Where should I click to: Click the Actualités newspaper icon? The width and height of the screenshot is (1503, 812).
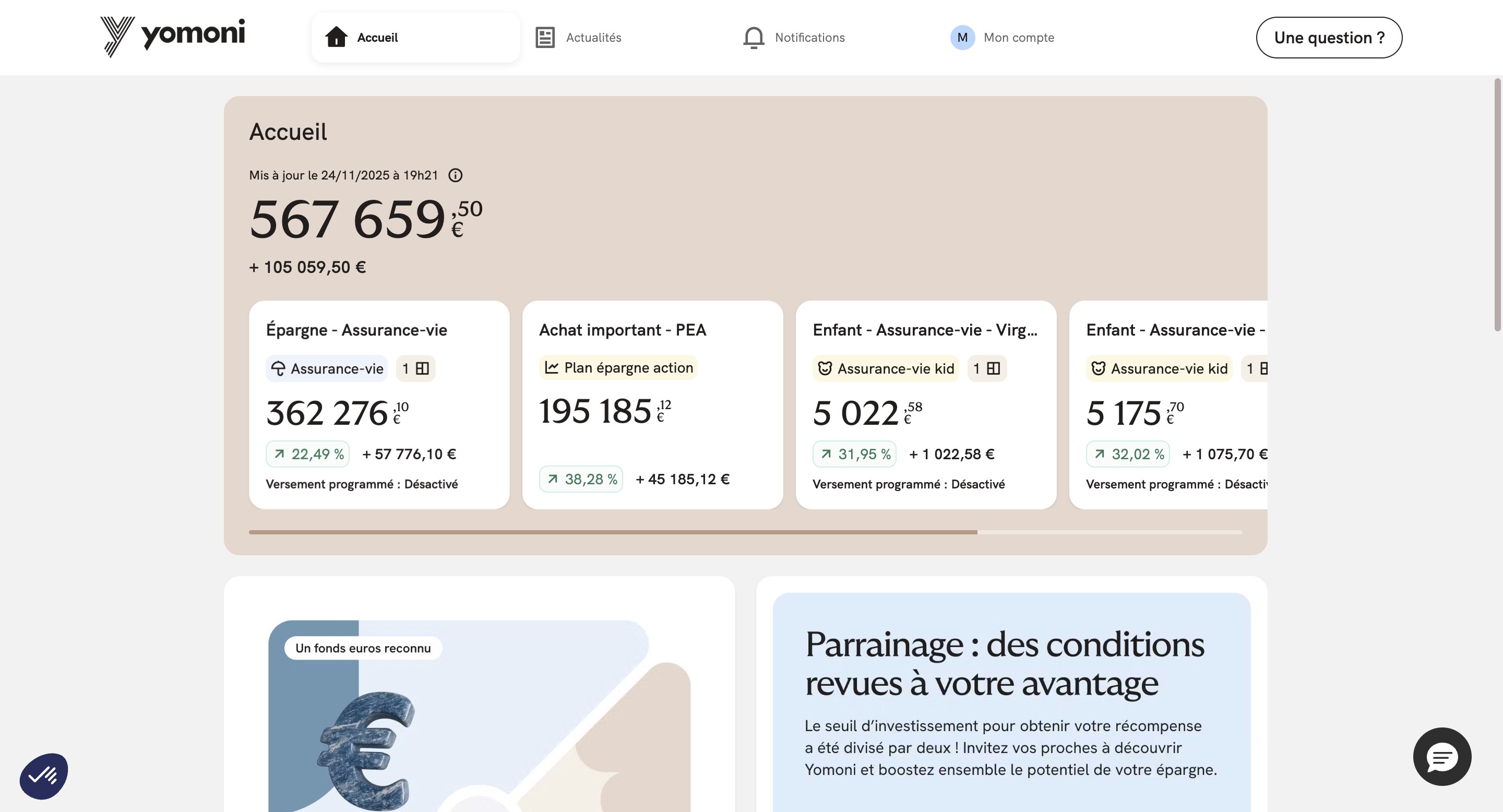pos(544,38)
